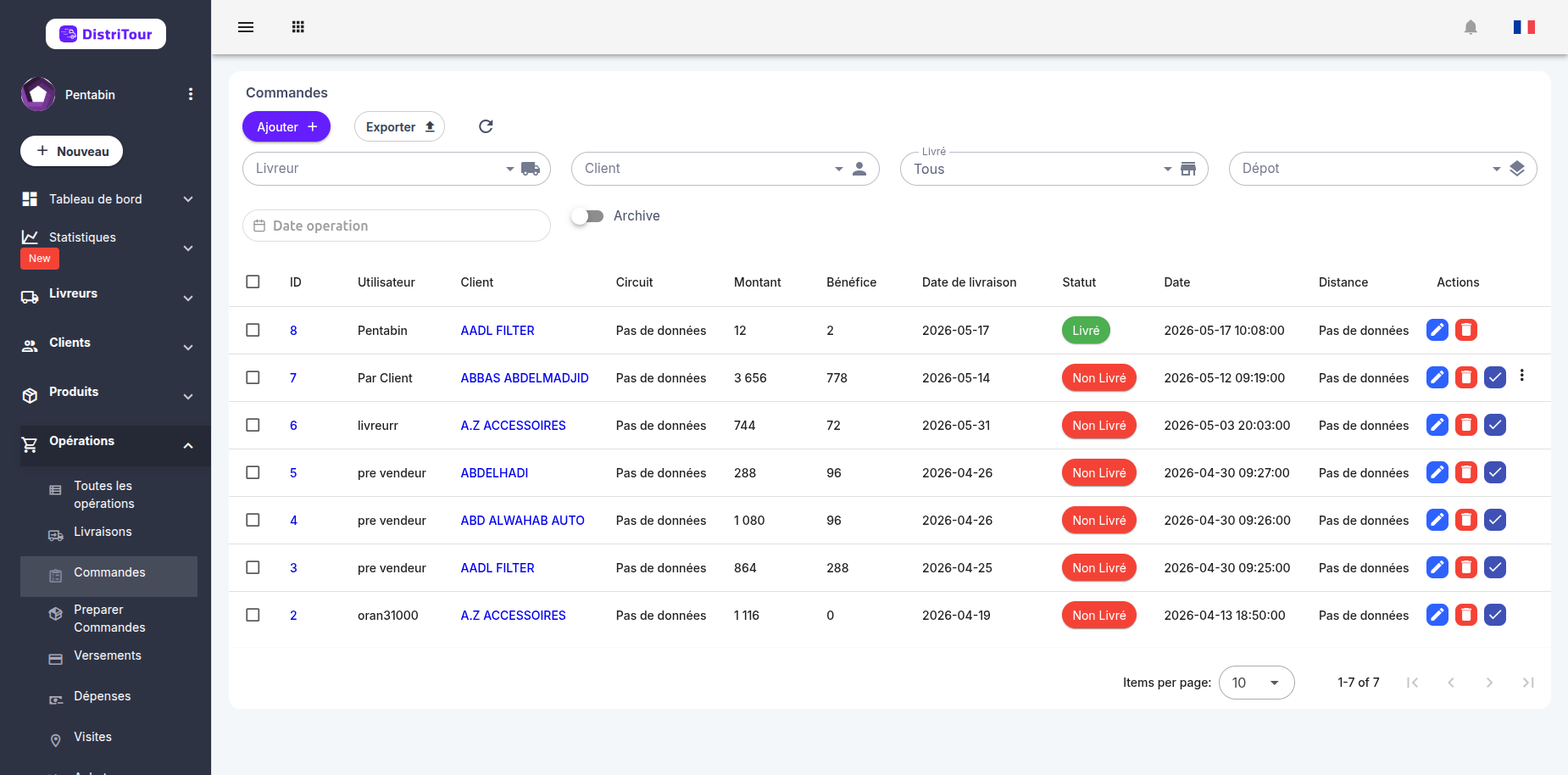Open the hamburger menu icon

pos(246,27)
